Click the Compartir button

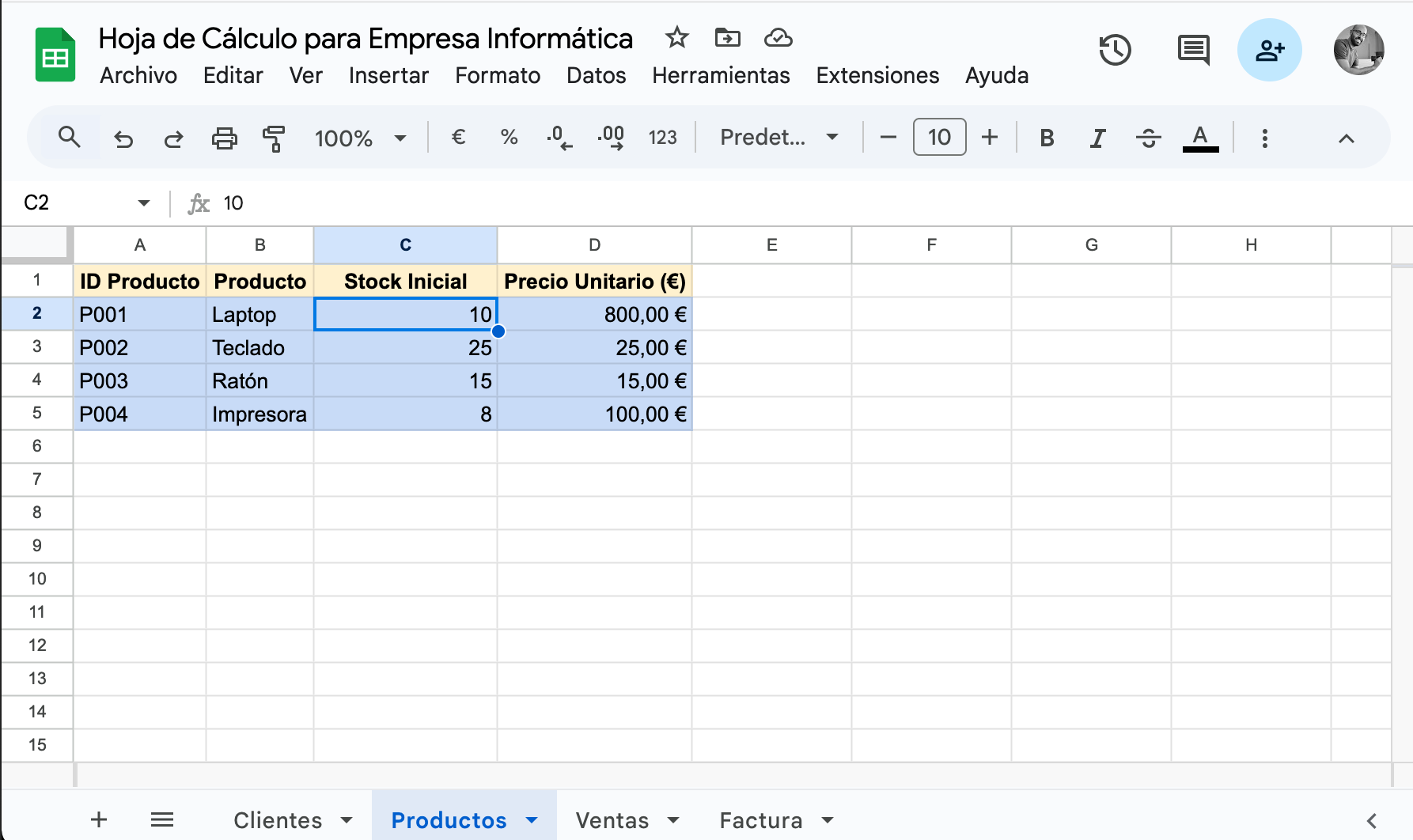[x=1269, y=49]
